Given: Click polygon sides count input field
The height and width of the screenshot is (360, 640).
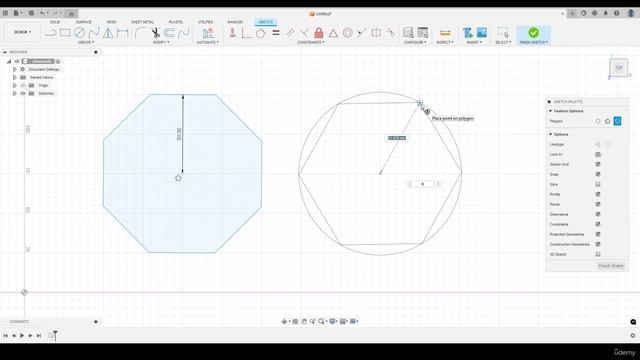Looking at the screenshot, I should coord(422,184).
